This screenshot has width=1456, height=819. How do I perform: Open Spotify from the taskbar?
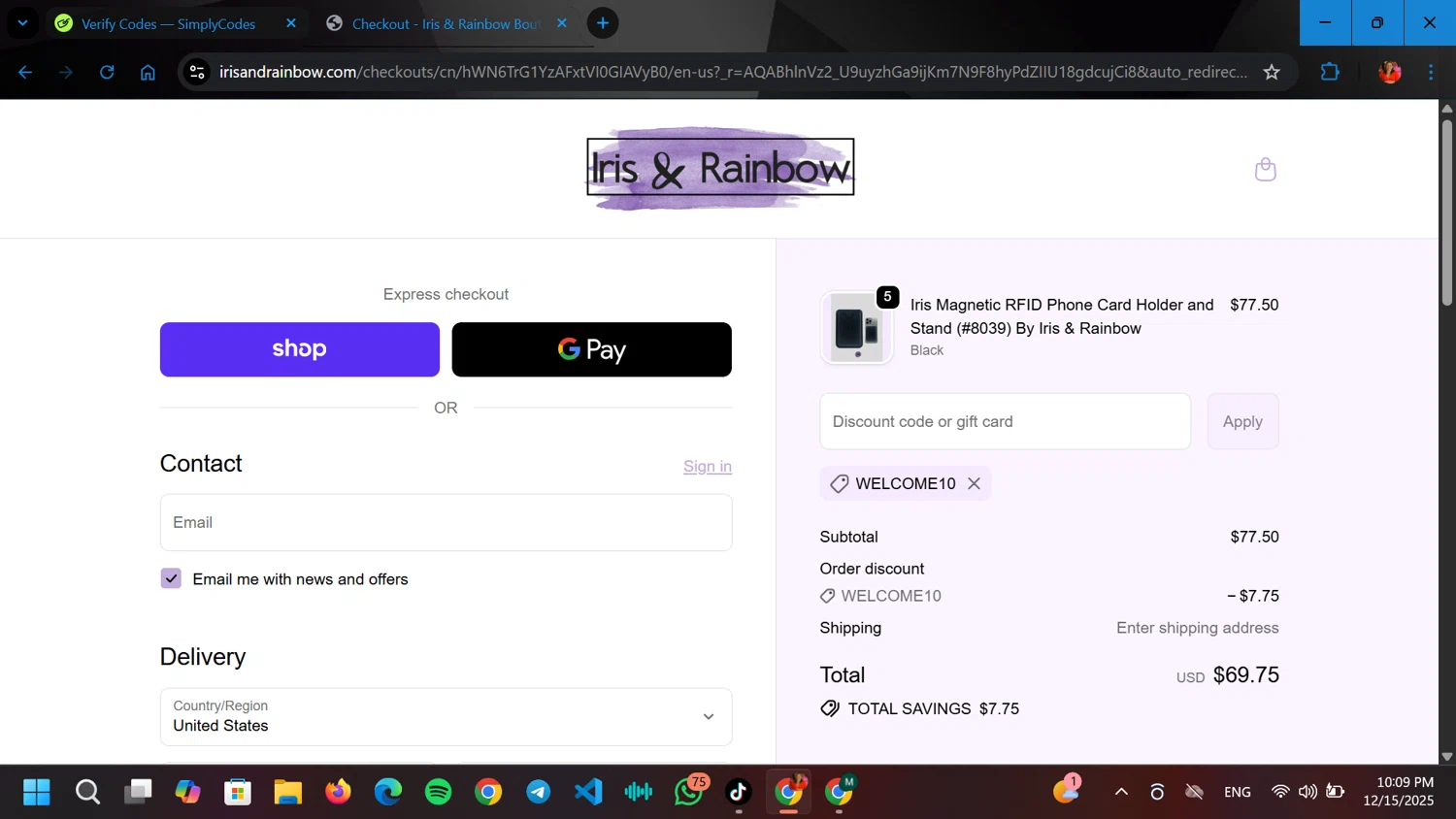pos(438,792)
